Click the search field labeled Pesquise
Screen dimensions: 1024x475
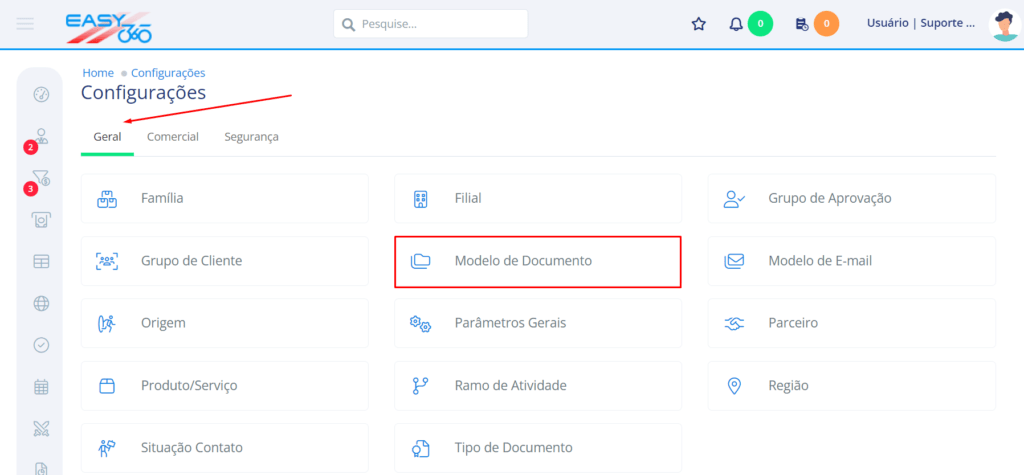(430, 24)
